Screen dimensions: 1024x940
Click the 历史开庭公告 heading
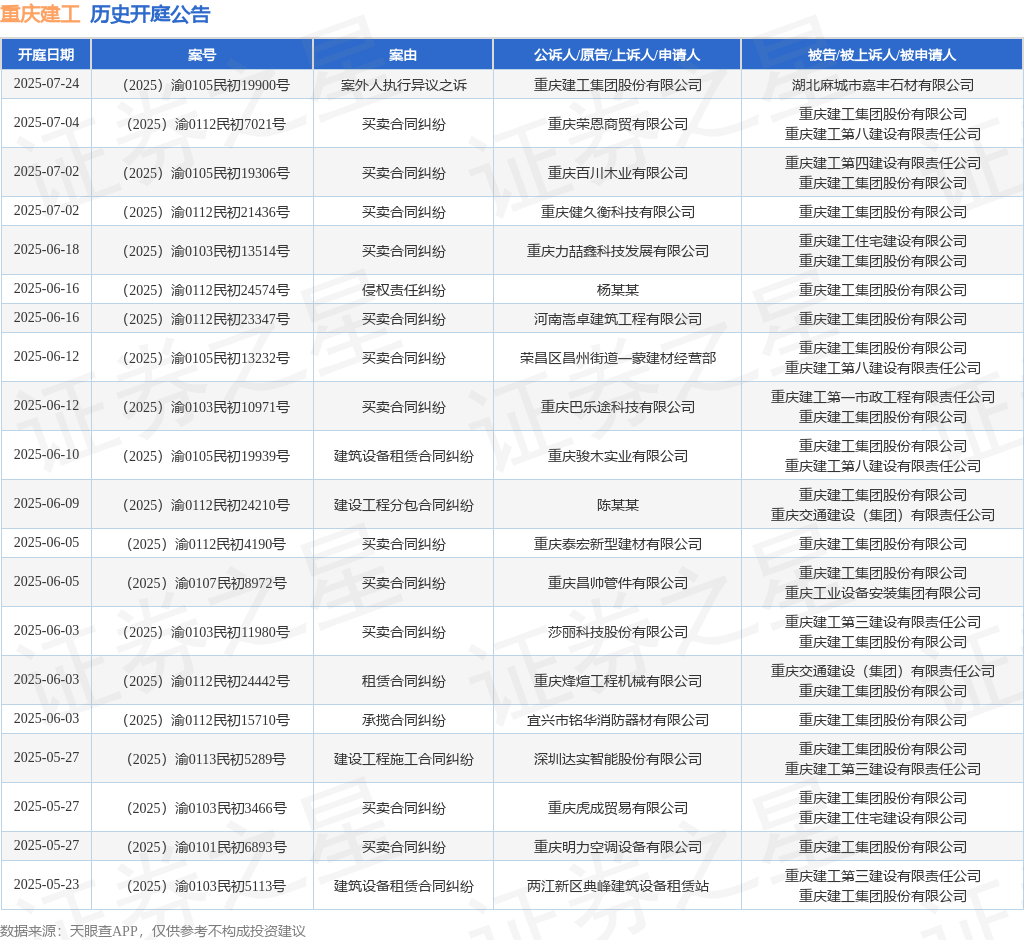[x=150, y=14]
